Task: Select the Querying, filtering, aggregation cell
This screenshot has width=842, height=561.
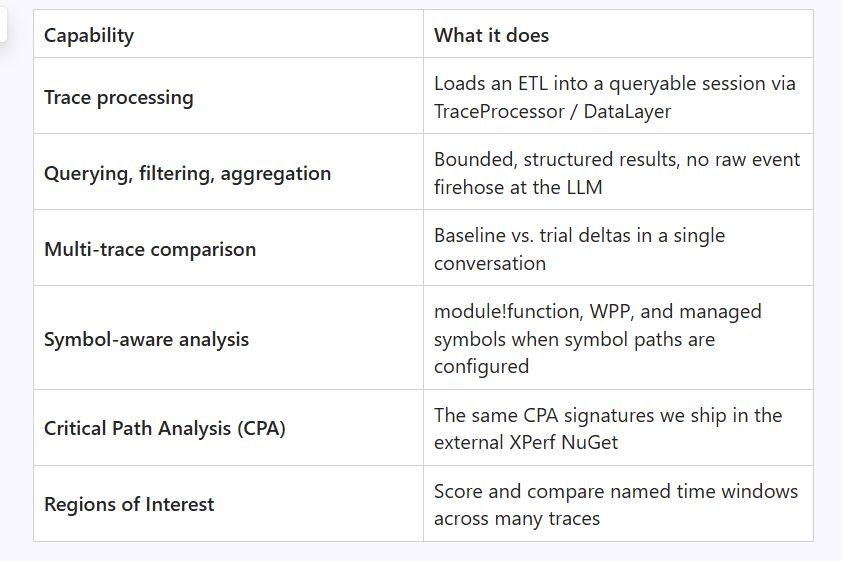Action: [228, 172]
